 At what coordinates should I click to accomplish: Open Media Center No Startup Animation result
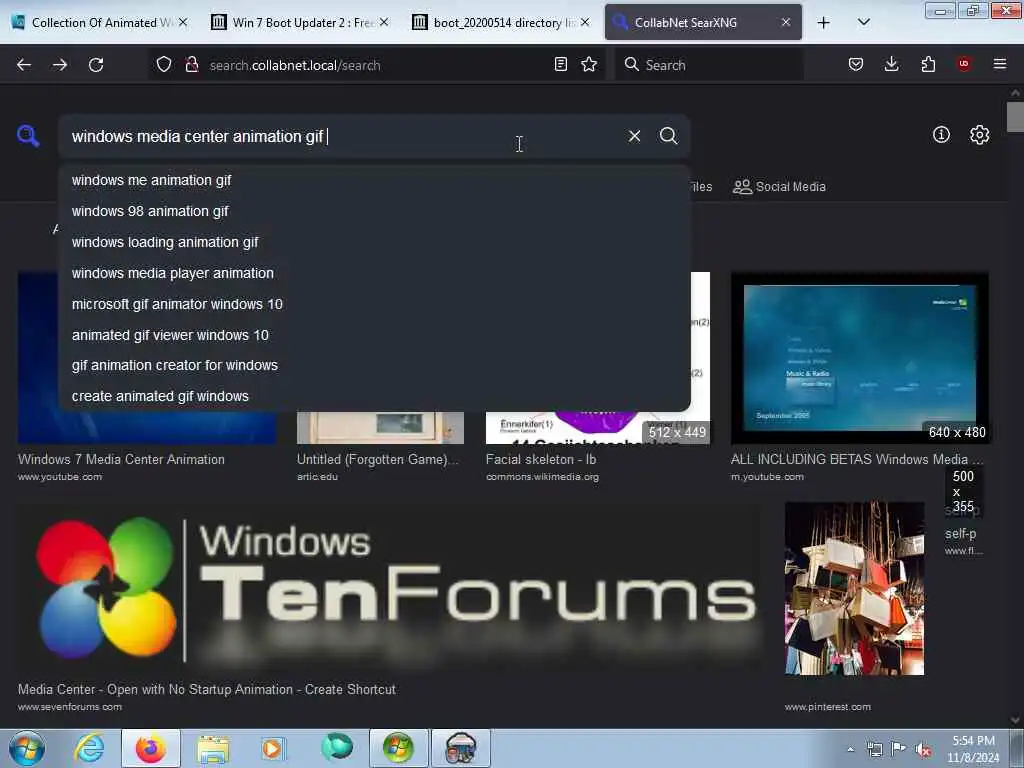206,690
